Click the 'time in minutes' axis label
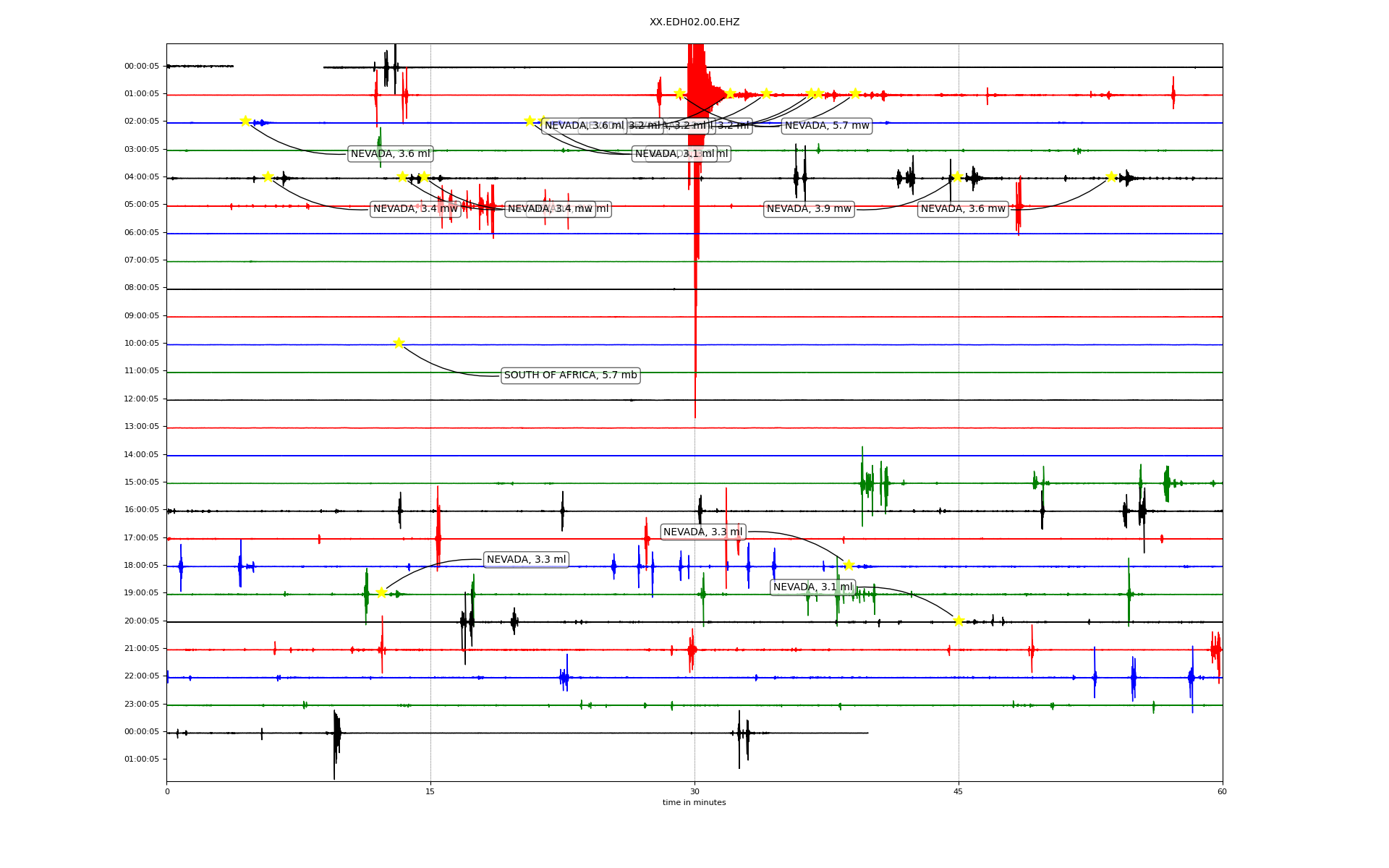The height and width of the screenshot is (868, 1389). point(694,802)
